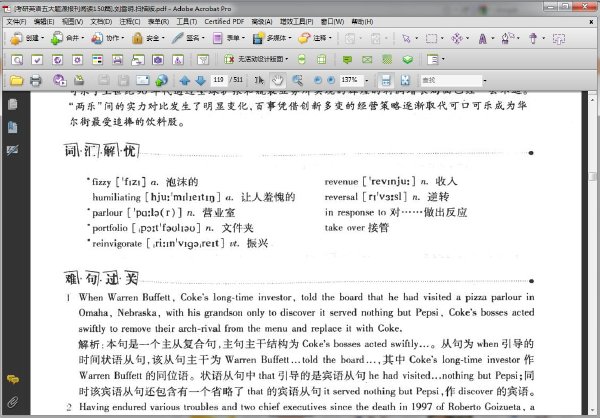Screen dimensions: 600x418
Task: Select the dashed rectangle marquee tool
Action: 432,38
